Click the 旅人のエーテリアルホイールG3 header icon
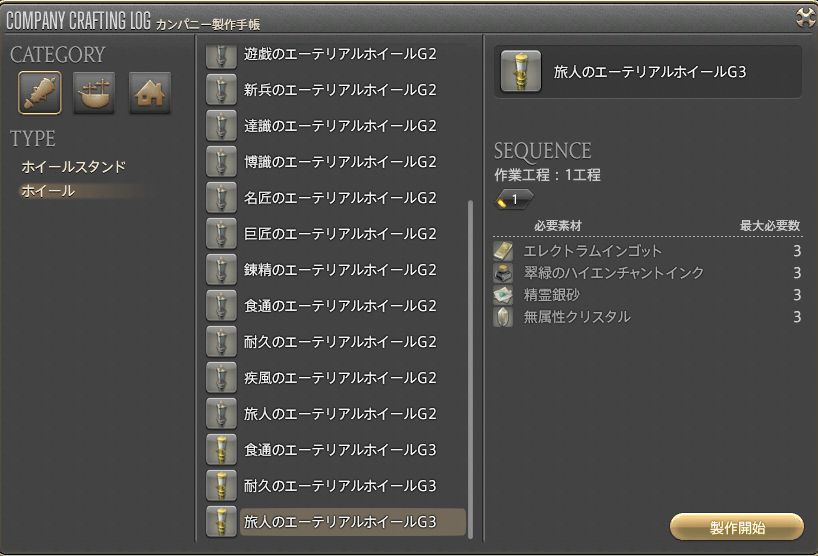This screenshot has width=818, height=556. pos(520,71)
